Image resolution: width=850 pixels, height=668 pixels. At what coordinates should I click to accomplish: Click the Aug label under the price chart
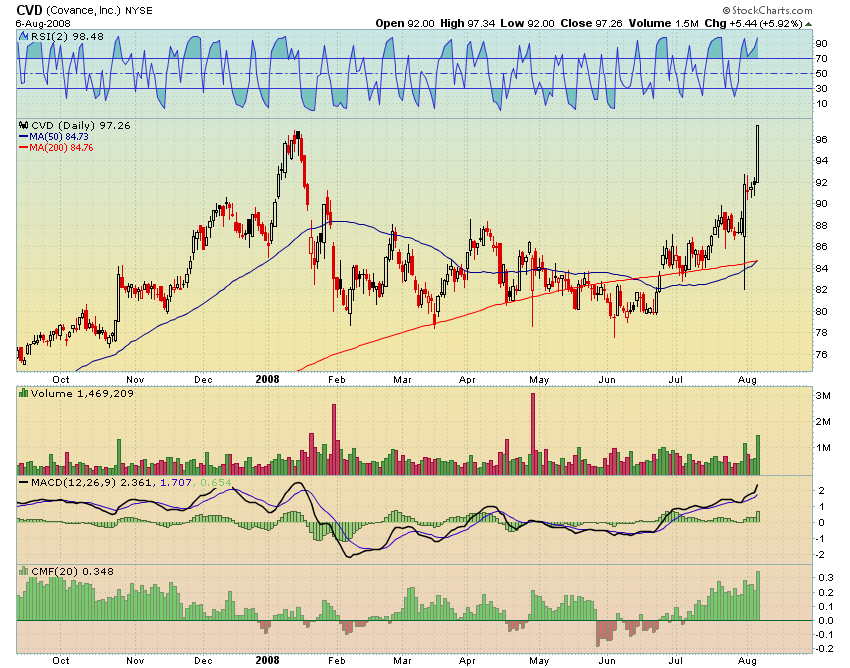747,380
